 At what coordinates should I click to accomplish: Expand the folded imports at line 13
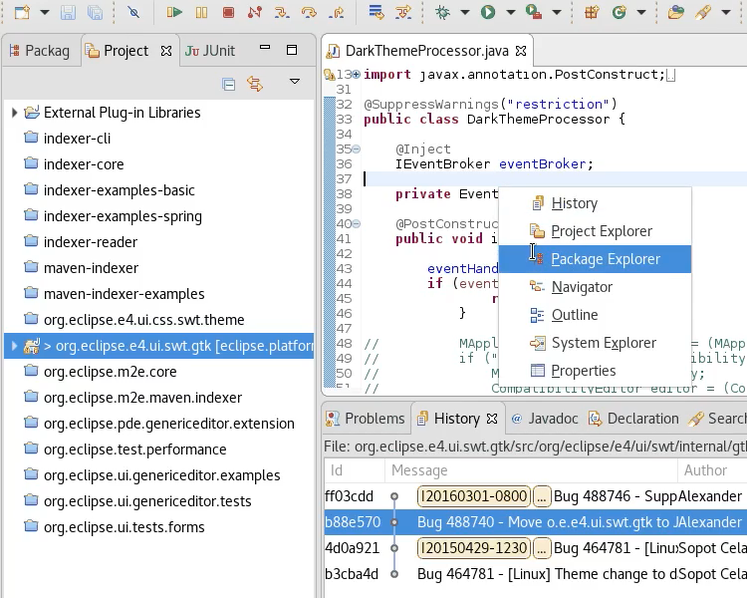coord(356,74)
